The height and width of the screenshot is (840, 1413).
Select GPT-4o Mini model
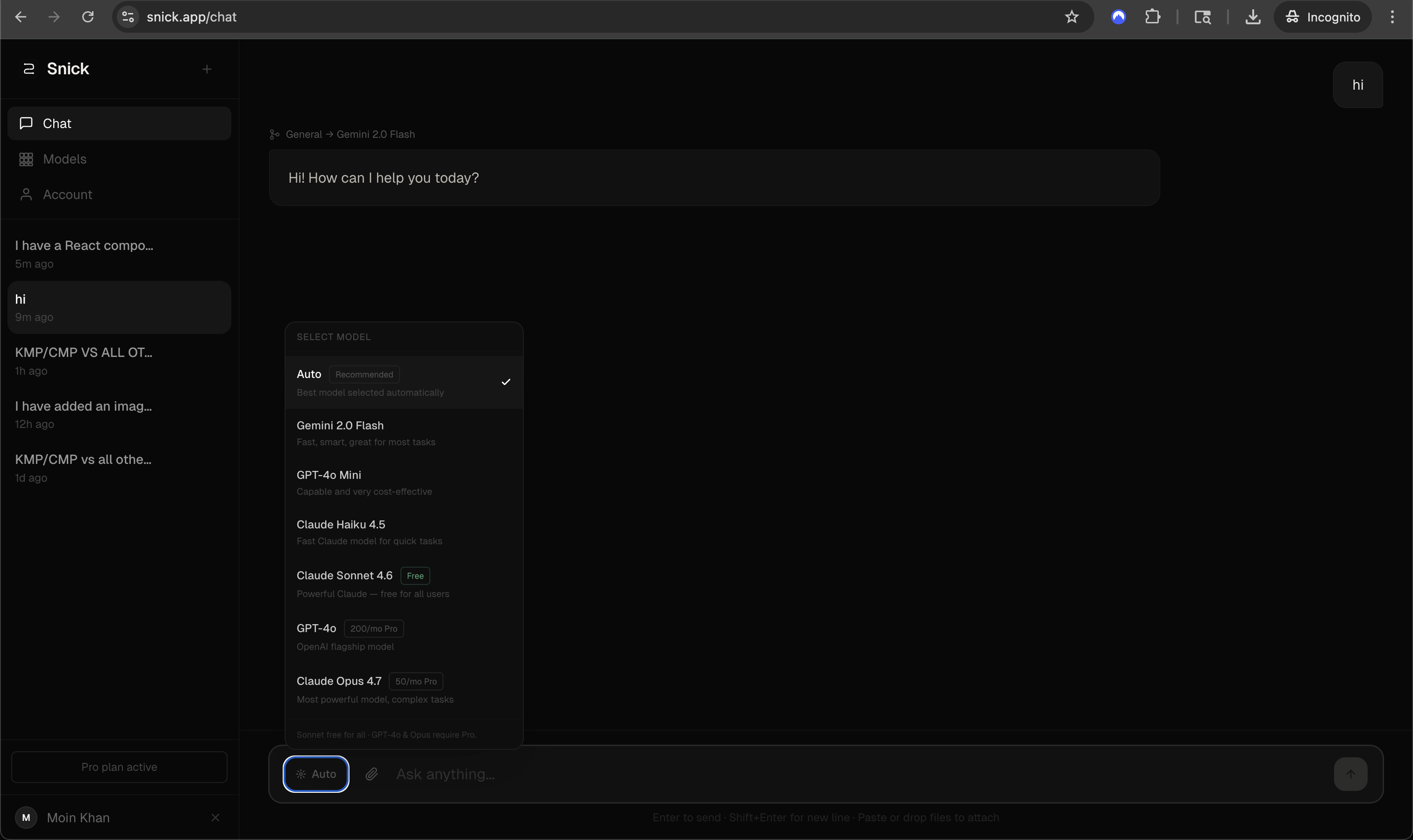[404, 483]
